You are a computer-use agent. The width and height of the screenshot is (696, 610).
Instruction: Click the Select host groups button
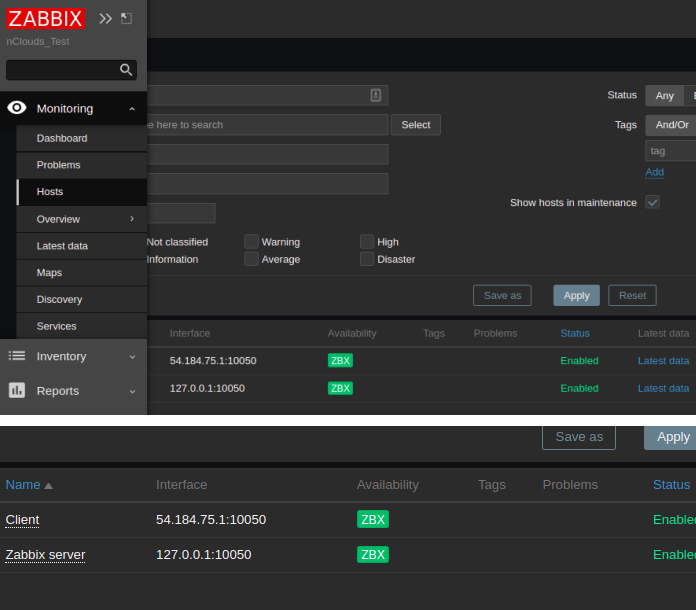(x=415, y=125)
